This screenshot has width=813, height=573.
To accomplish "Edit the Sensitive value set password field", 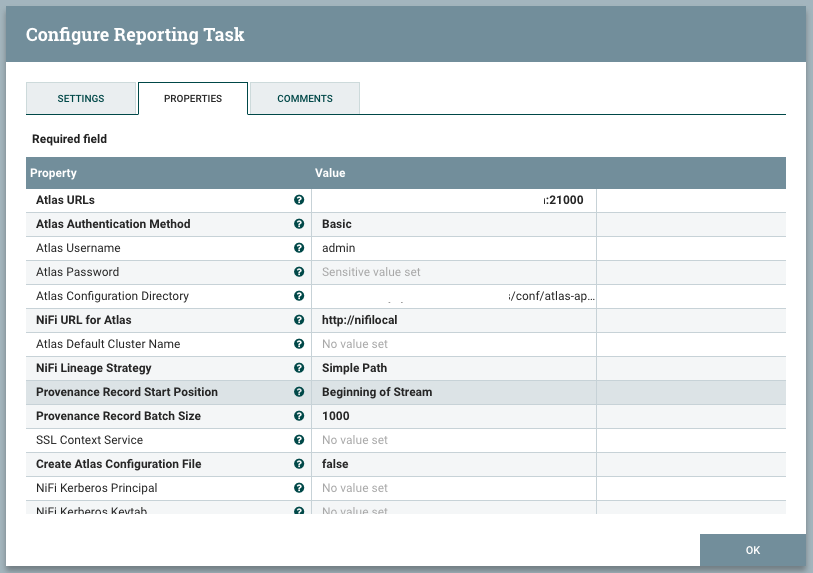I will (454, 272).
